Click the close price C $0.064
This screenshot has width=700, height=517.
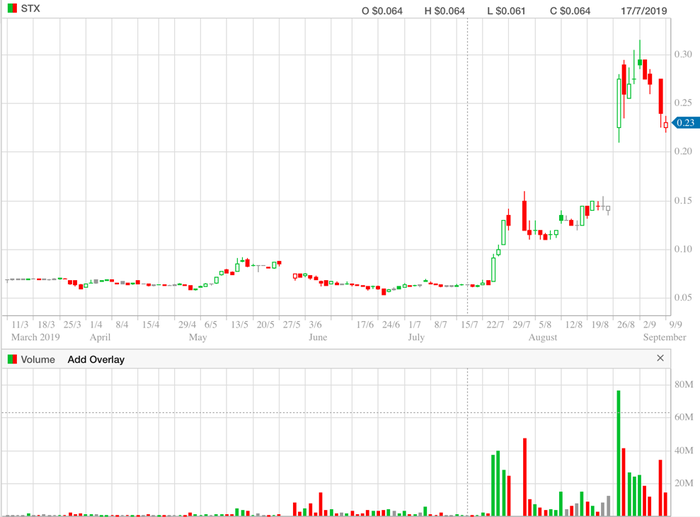(570, 11)
